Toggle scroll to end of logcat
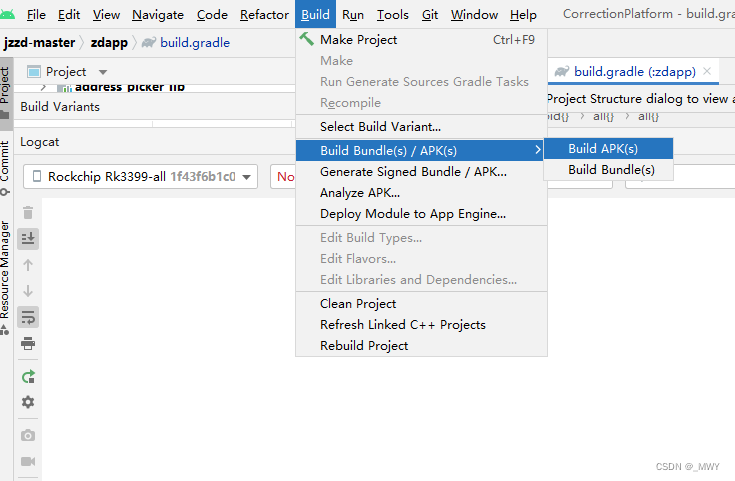 point(28,238)
